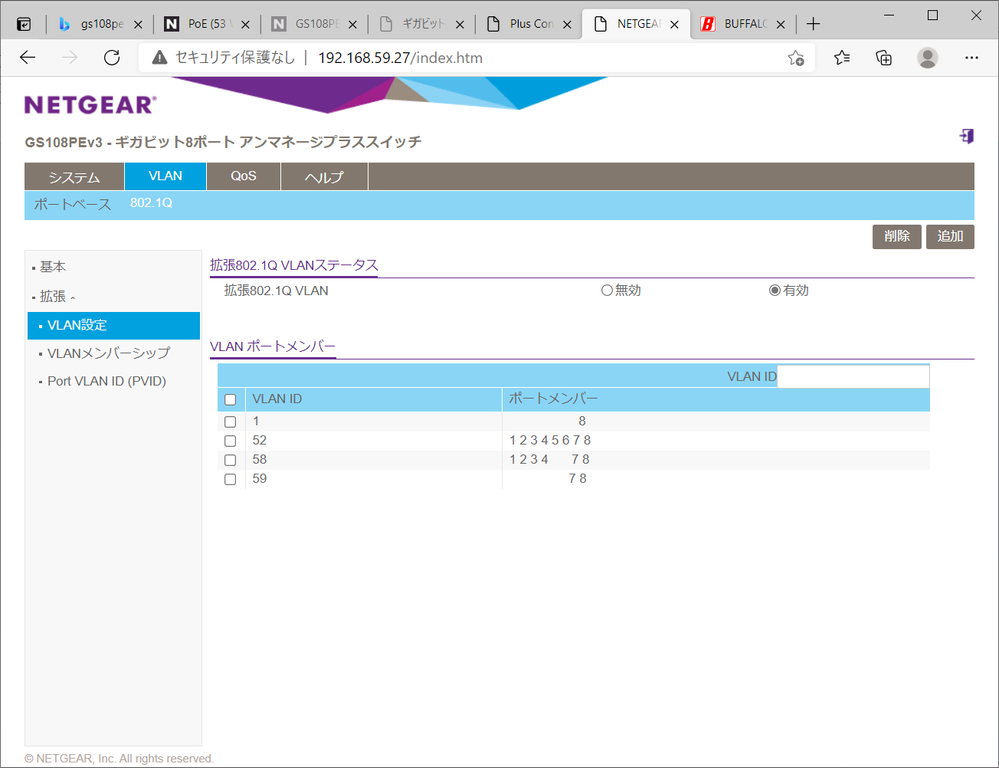Click the browser back arrow
999x768 pixels.
27,58
